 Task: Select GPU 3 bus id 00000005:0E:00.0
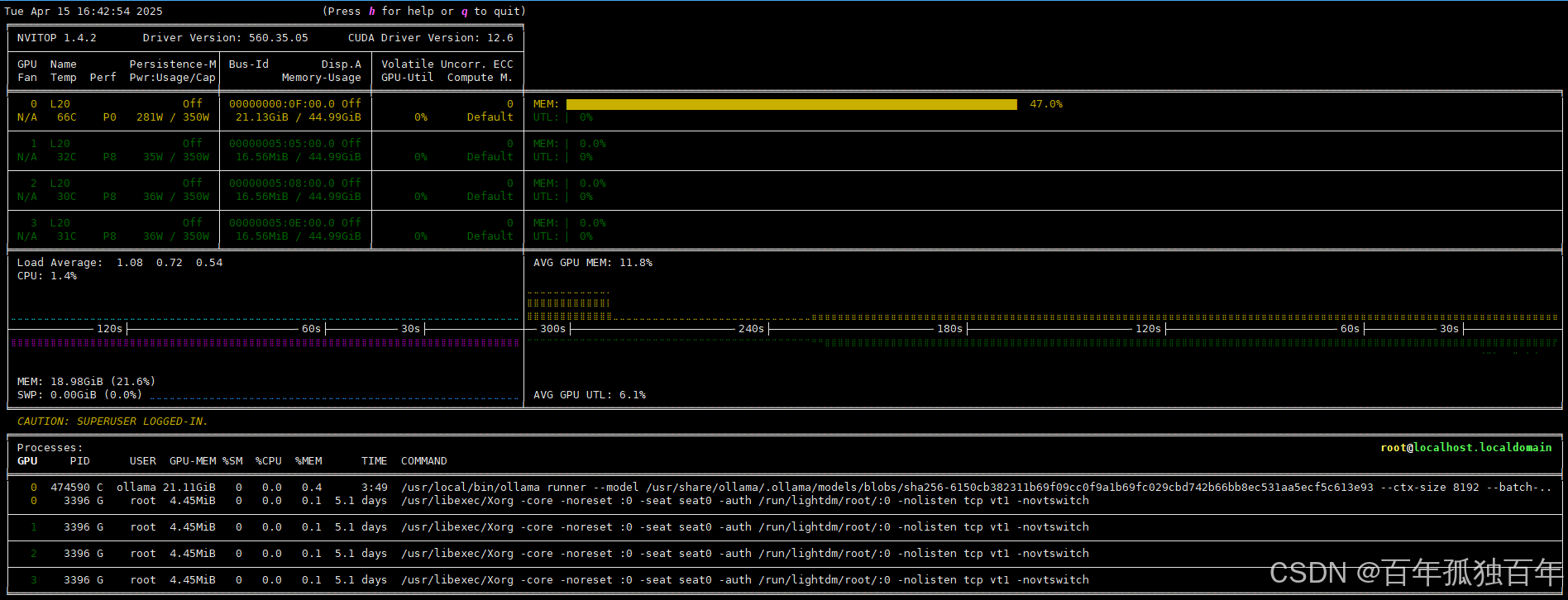tap(282, 223)
